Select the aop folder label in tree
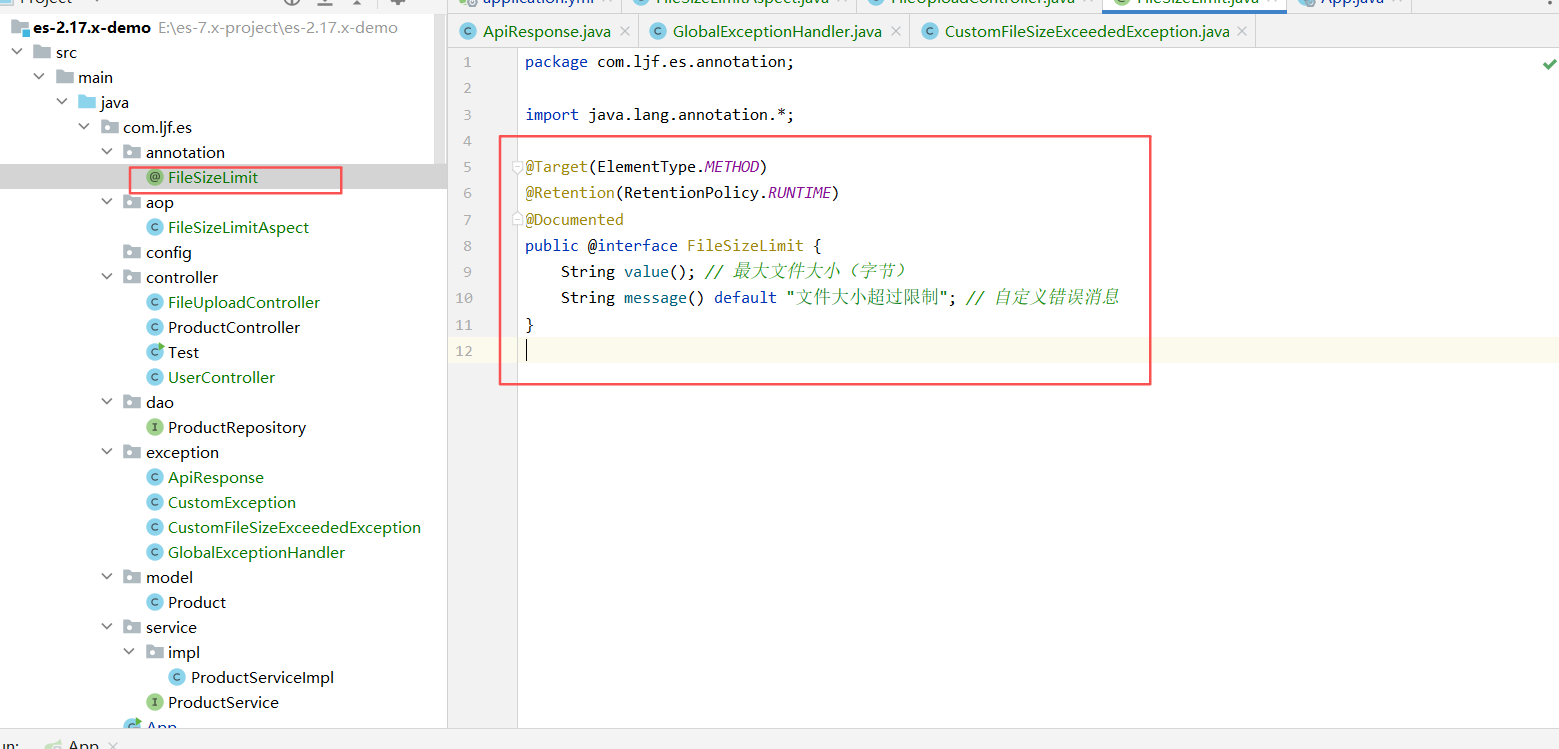 tap(160, 202)
